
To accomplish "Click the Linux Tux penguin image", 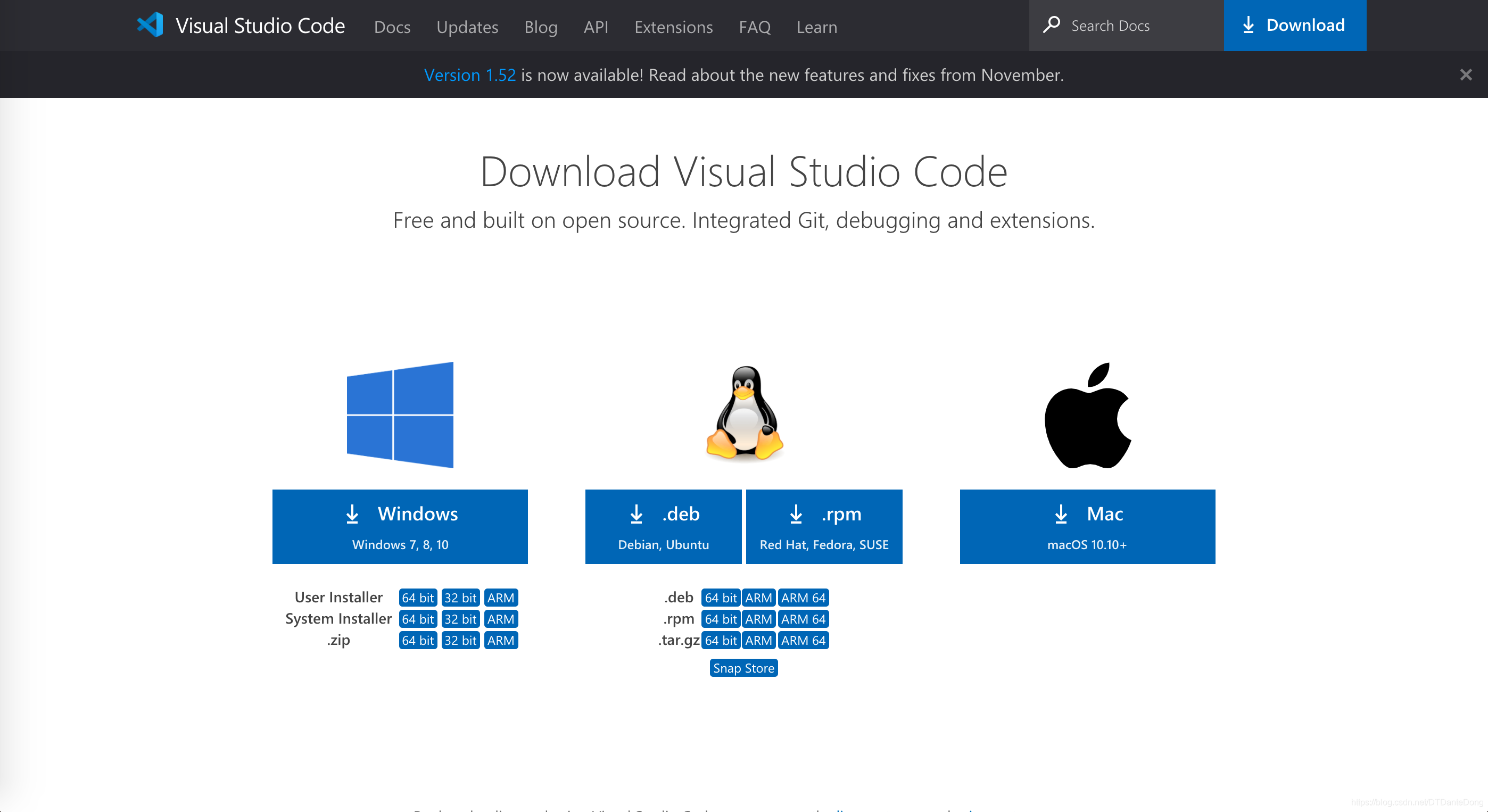I will (745, 413).
